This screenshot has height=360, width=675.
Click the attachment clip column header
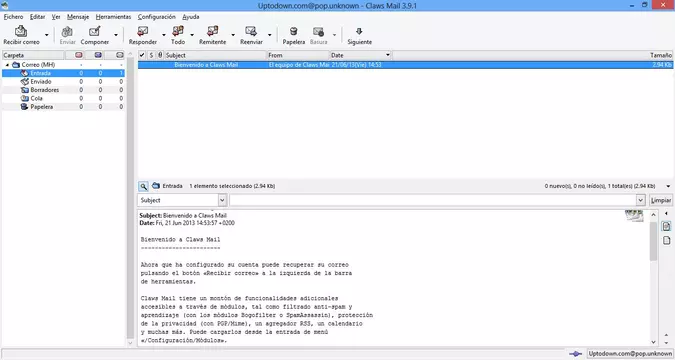click(x=160, y=55)
